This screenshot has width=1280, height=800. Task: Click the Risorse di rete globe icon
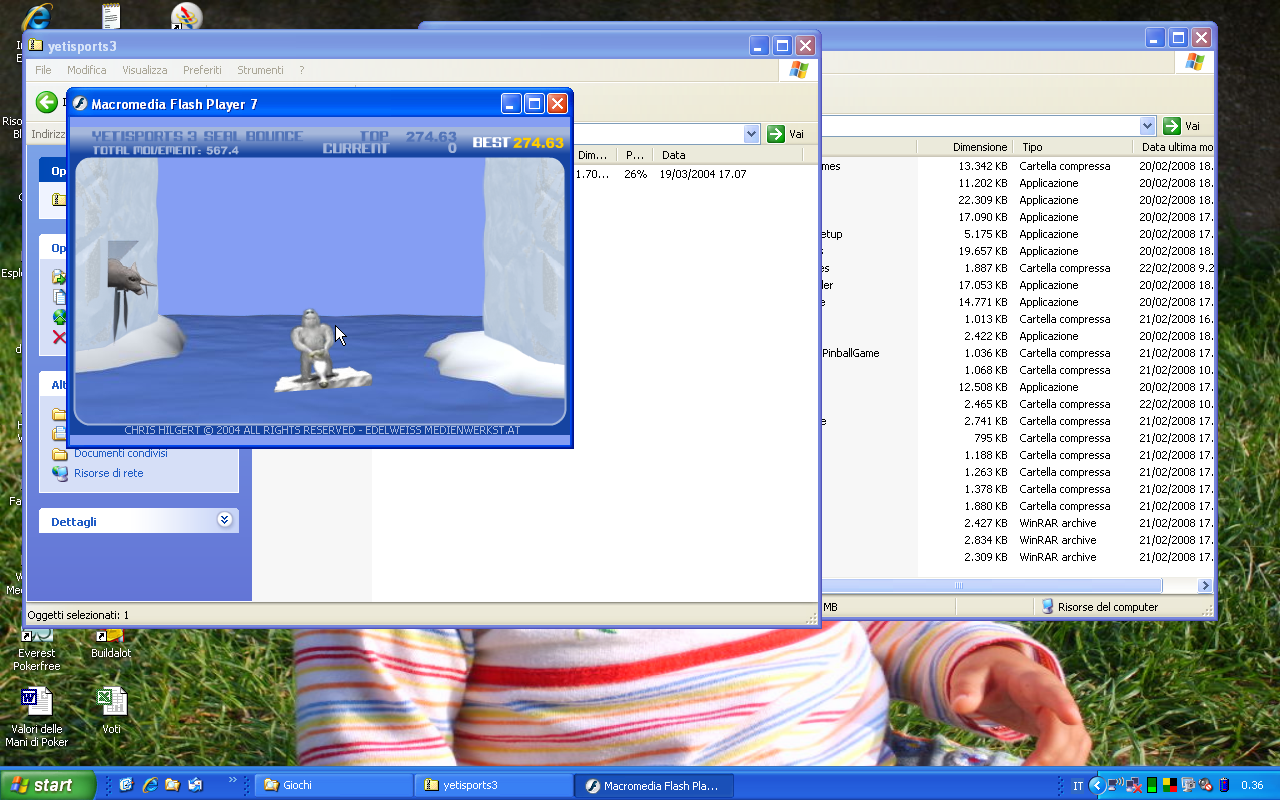click(x=60, y=474)
